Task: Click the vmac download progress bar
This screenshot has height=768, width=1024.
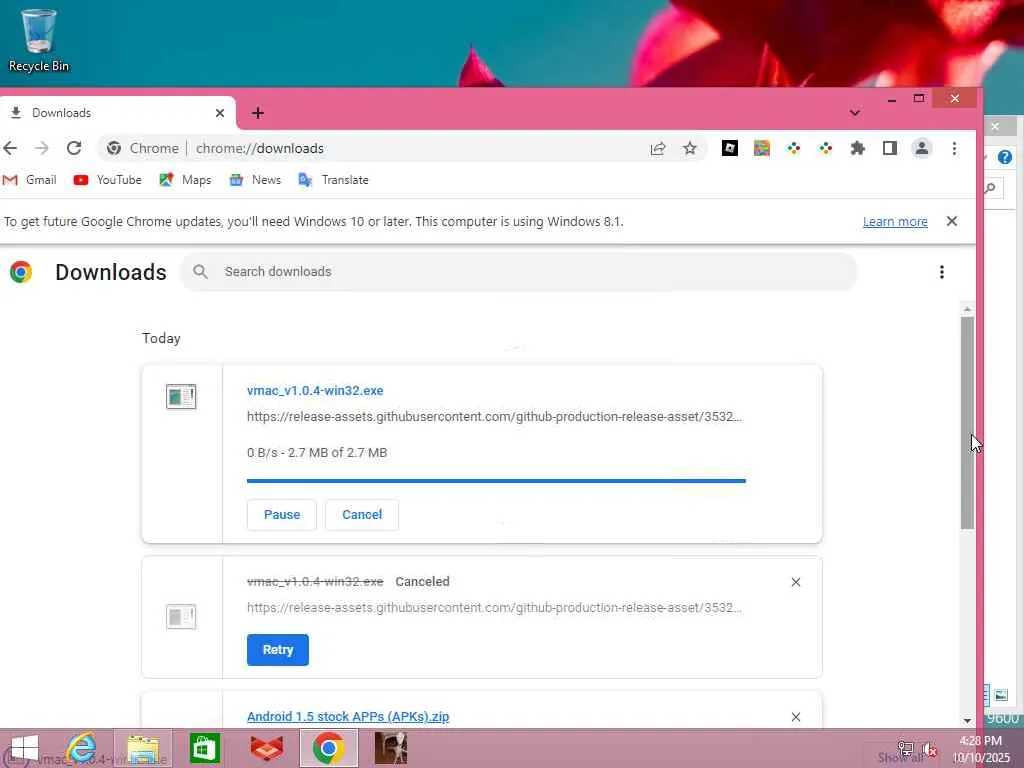Action: [x=496, y=481]
